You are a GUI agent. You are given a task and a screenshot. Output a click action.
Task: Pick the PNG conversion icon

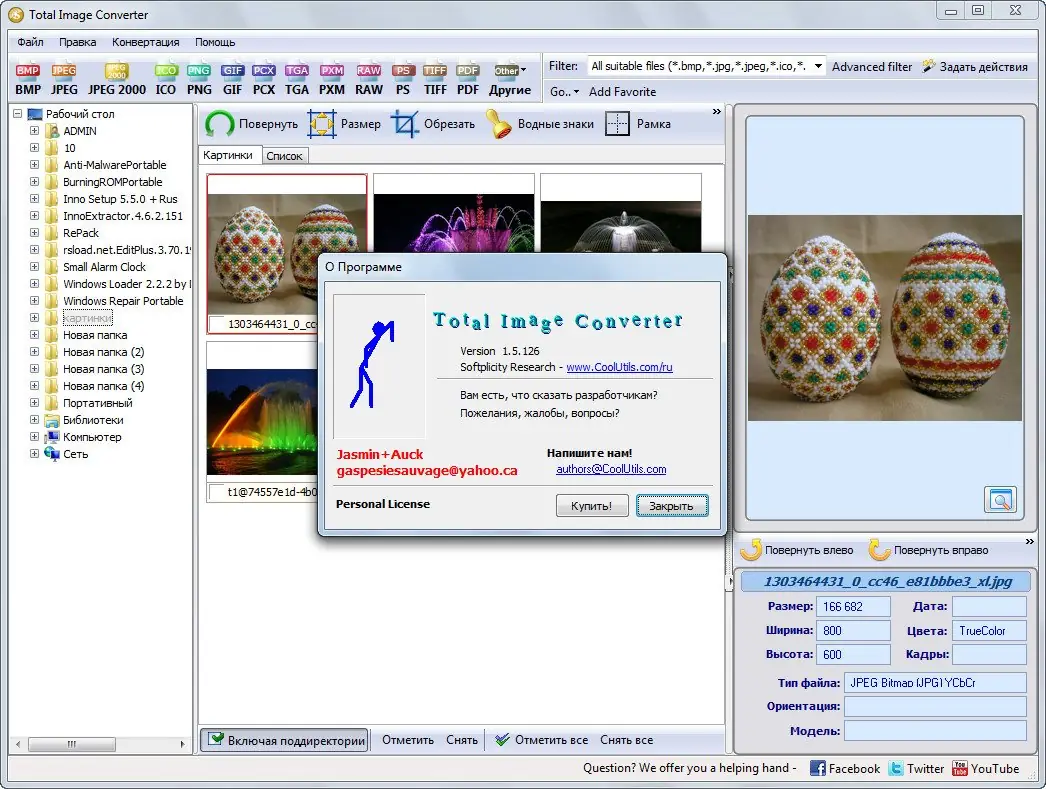tap(199, 80)
